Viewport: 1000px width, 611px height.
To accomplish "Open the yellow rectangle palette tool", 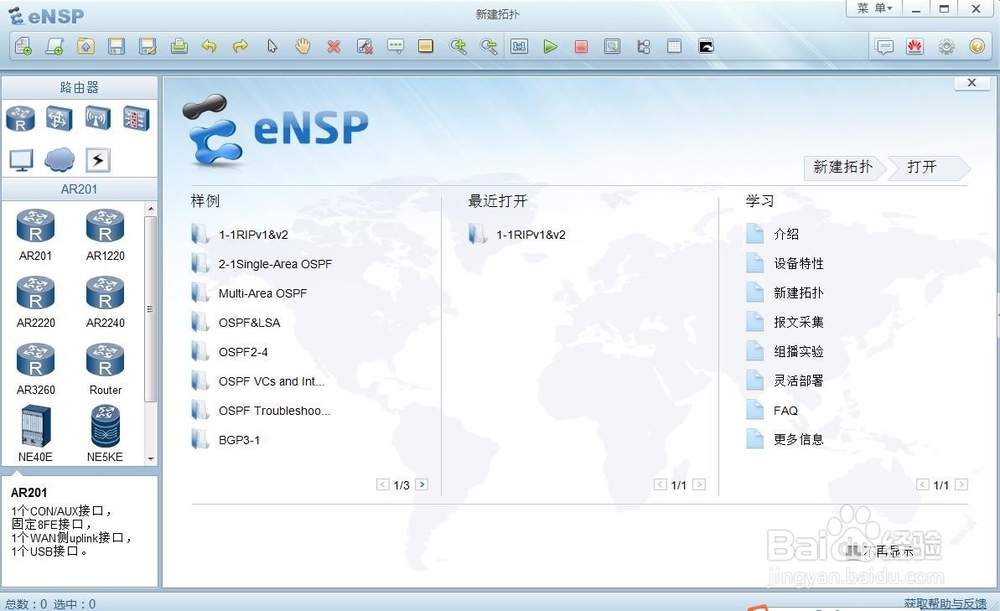I will click(x=425, y=46).
